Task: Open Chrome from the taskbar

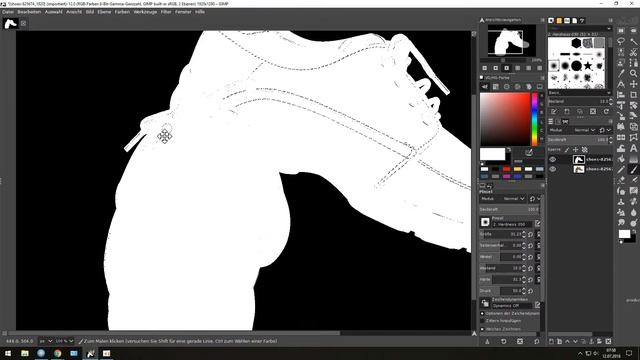Action: pyautogui.click(x=58, y=353)
